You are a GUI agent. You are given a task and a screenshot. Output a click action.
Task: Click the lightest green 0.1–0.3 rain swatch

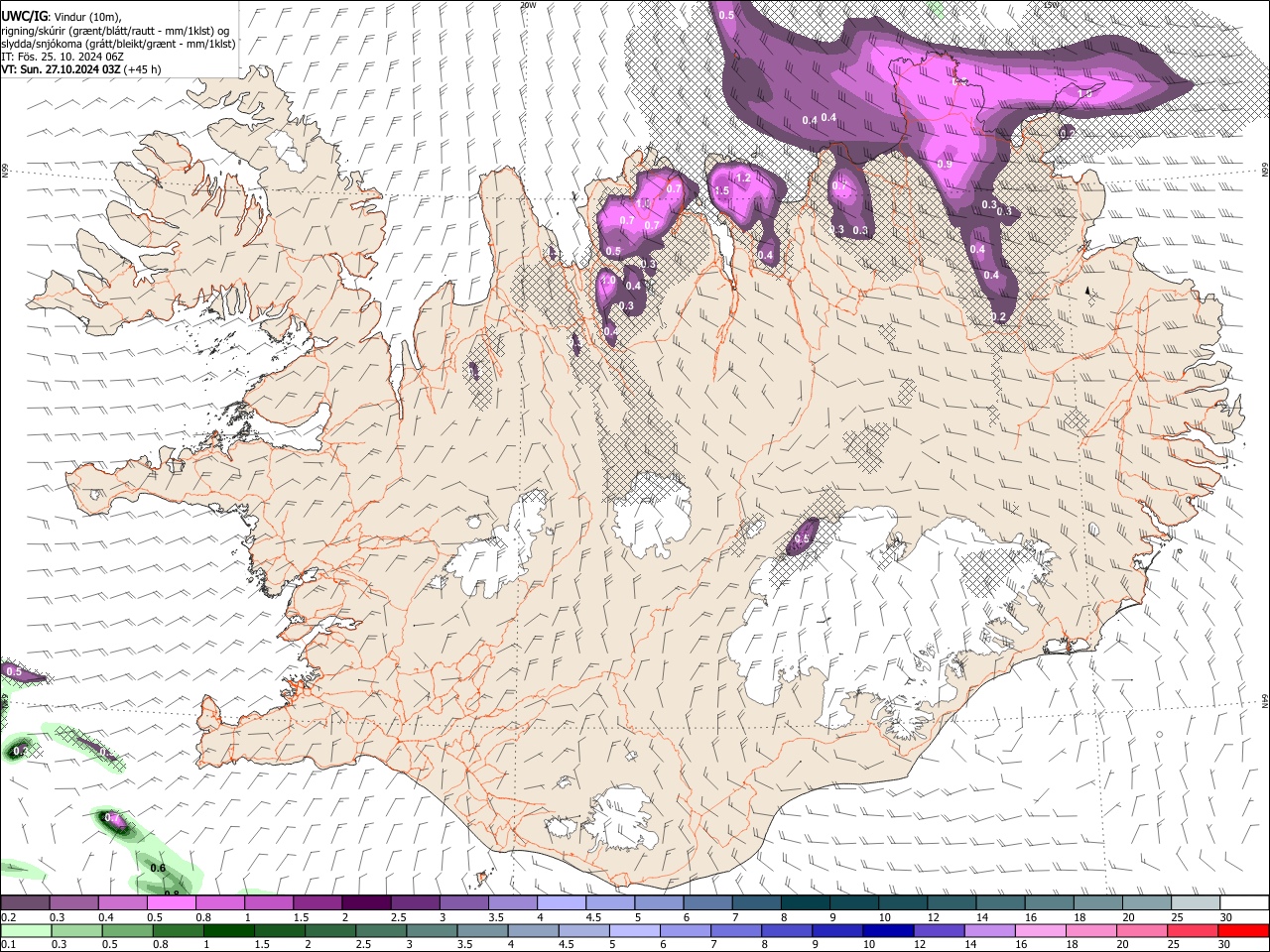tap(26, 930)
